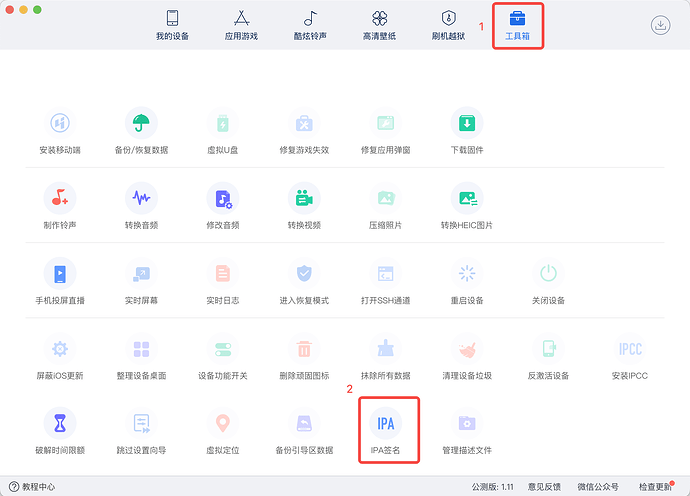
Task: Click 检查更新 in status bar
Action: (655, 487)
